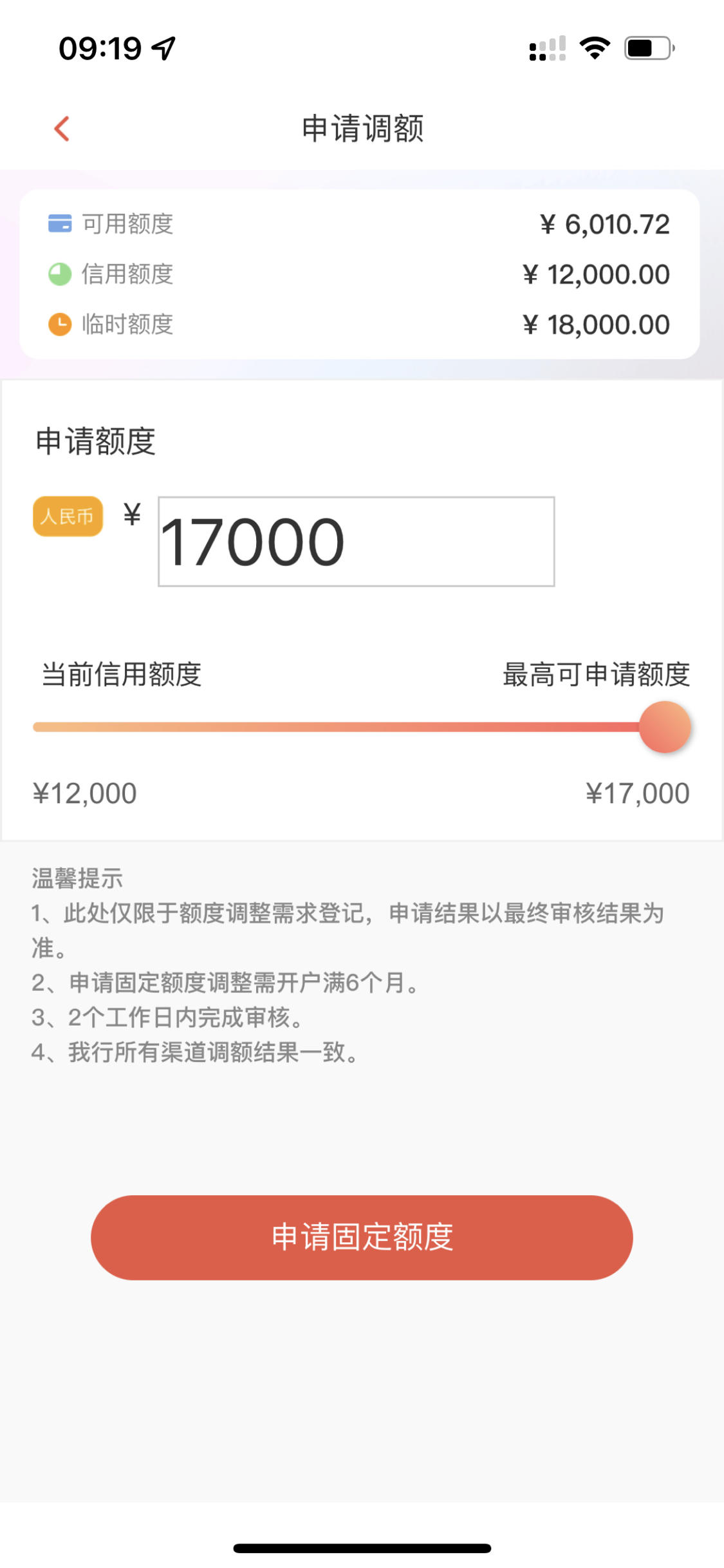
Task: Click the 17000 amount input field
Action: (x=357, y=542)
